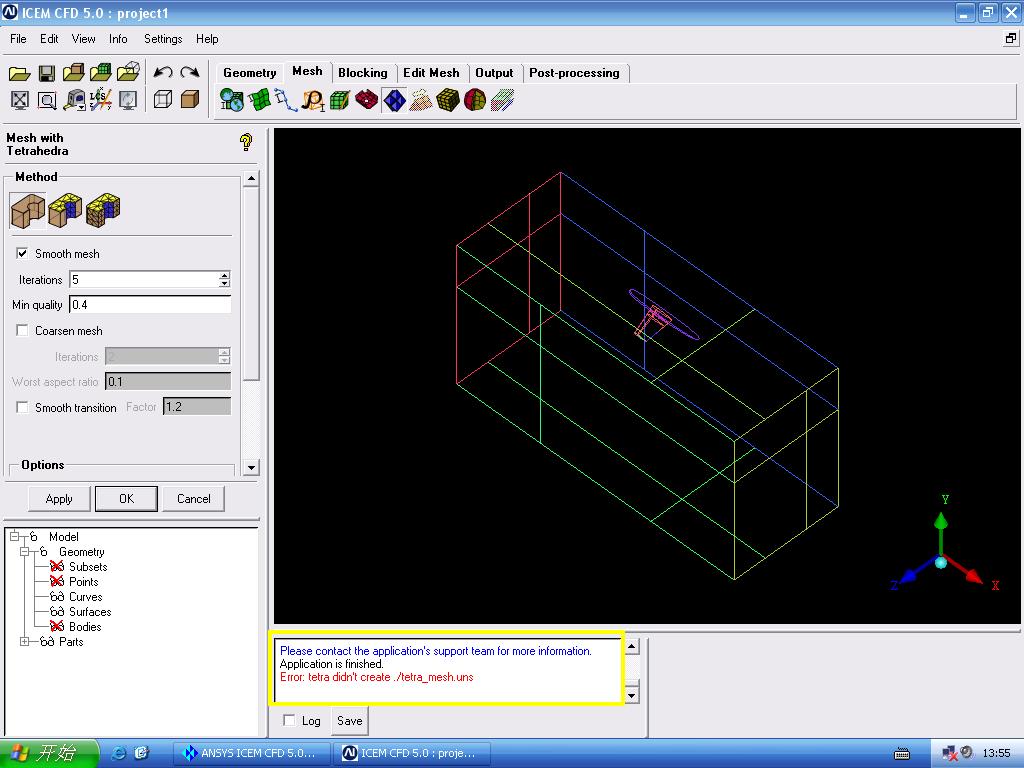Click the Undo arrow icon

tap(163, 73)
